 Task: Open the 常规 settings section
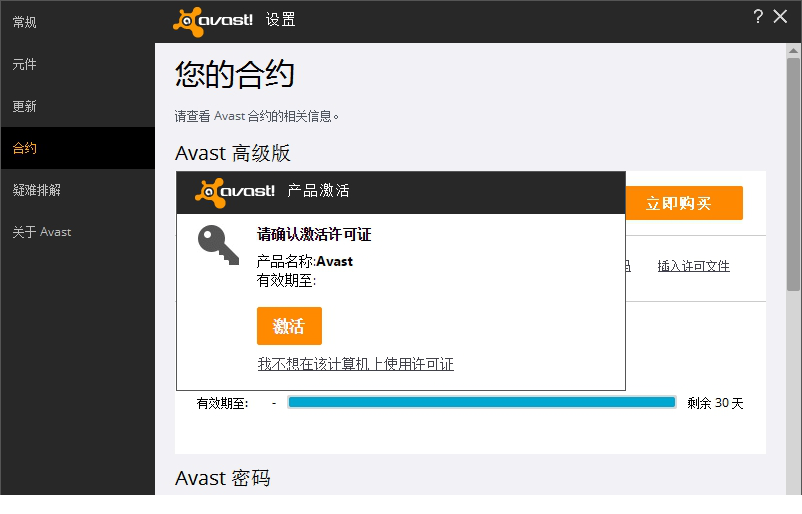point(77,23)
